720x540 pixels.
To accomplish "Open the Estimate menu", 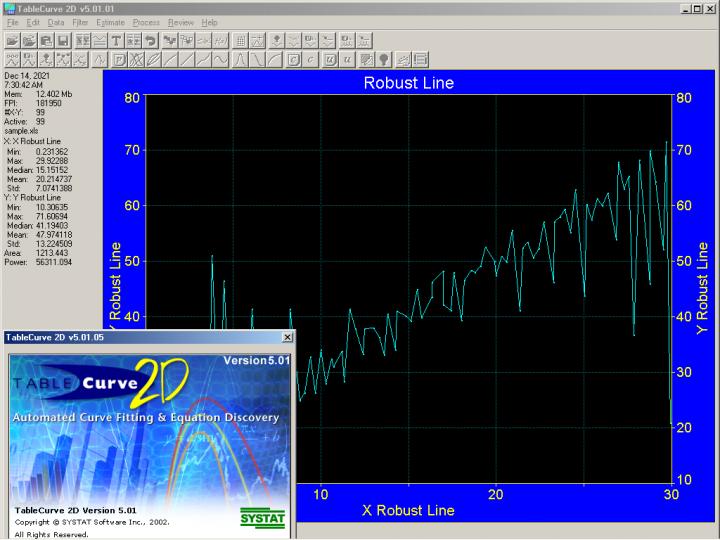I will point(110,22).
